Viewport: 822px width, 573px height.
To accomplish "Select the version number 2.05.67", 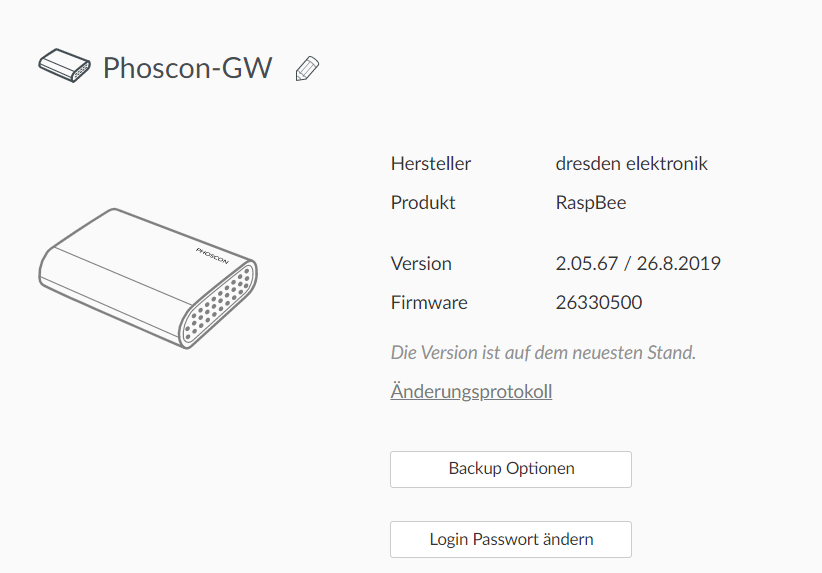I will point(587,263).
